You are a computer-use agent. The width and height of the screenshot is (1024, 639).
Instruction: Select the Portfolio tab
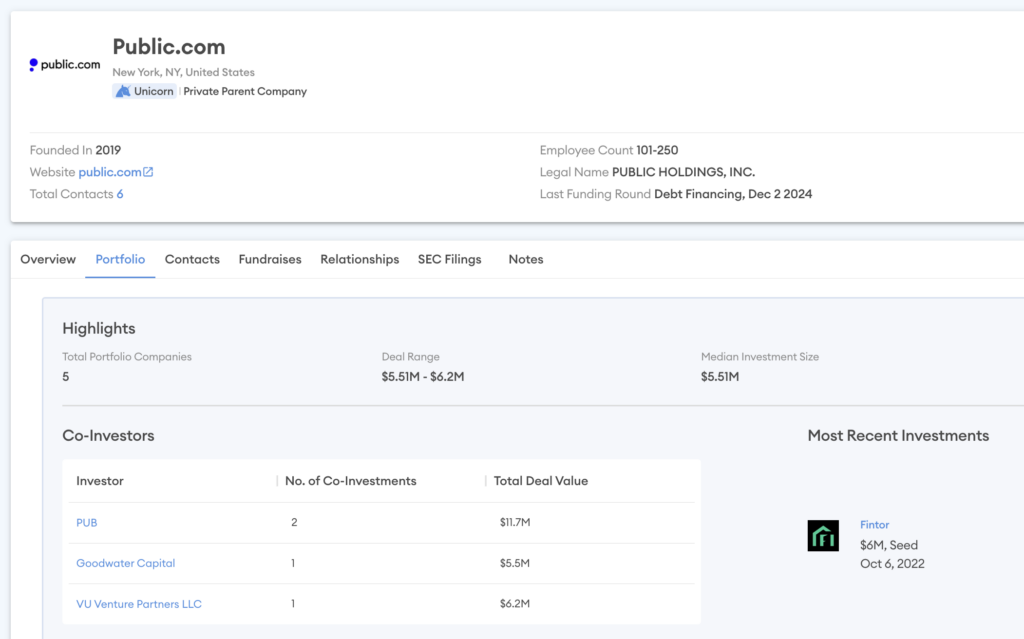click(x=120, y=259)
